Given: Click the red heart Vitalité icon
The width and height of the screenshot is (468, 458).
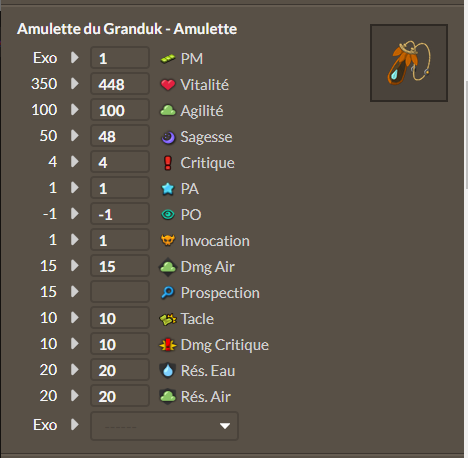Looking at the screenshot, I should coord(168,85).
